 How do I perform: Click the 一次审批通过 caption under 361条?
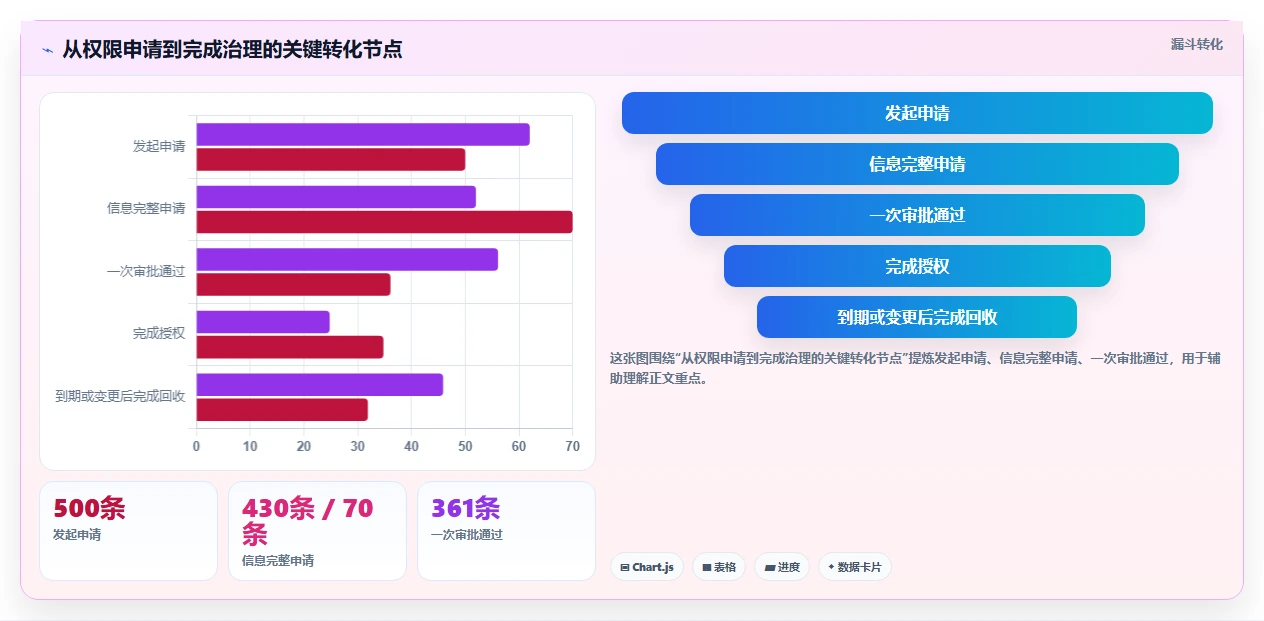coord(467,535)
